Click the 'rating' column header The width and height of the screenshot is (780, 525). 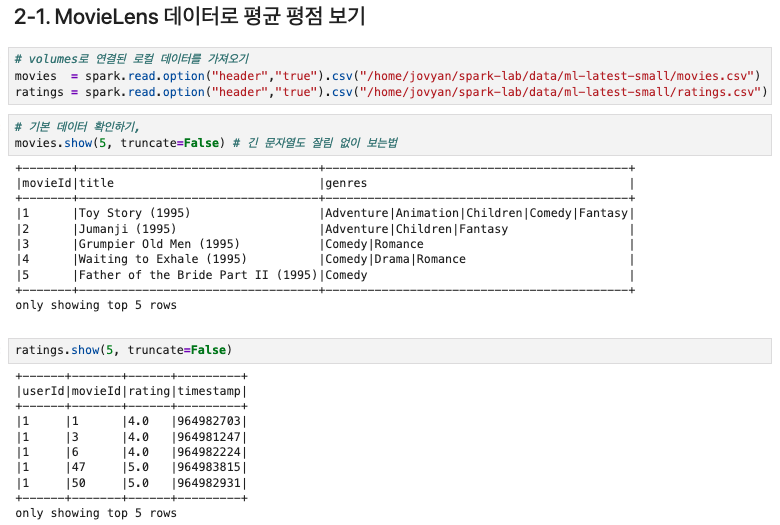click(x=149, y=391)
